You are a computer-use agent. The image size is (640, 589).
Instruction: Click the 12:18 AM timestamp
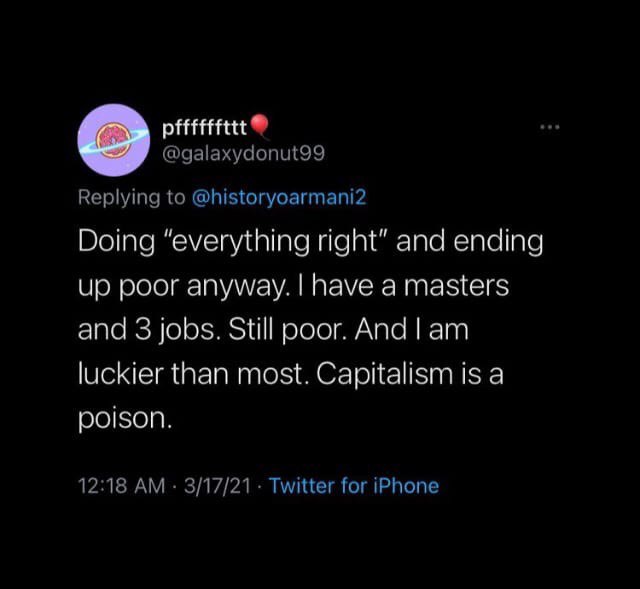120,486
